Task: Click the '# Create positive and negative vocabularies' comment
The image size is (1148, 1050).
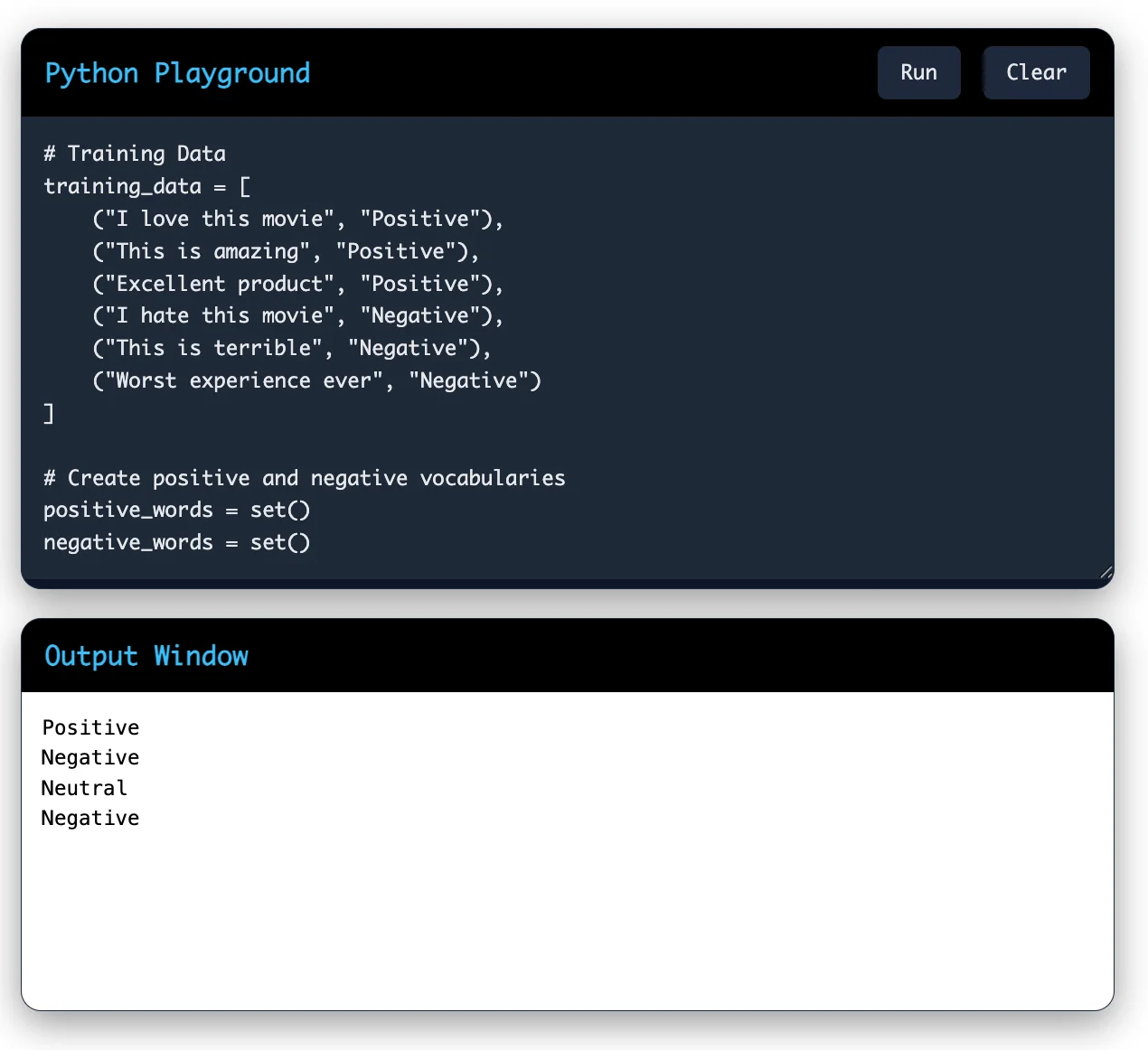Action: pyautogui.click(x=305, y=478)
